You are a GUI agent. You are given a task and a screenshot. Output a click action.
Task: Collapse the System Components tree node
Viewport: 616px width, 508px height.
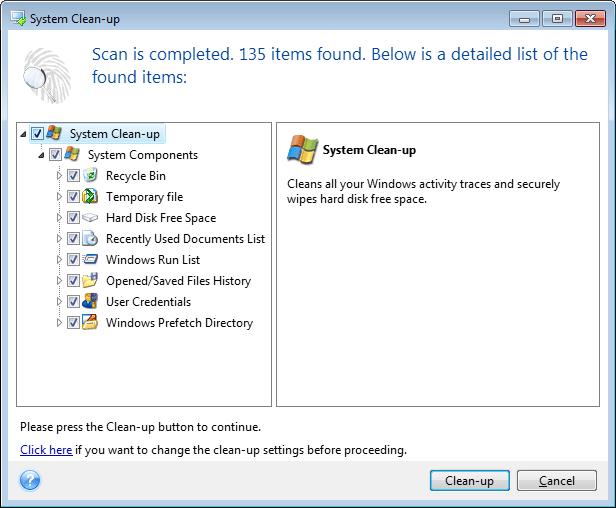point(41,155)
